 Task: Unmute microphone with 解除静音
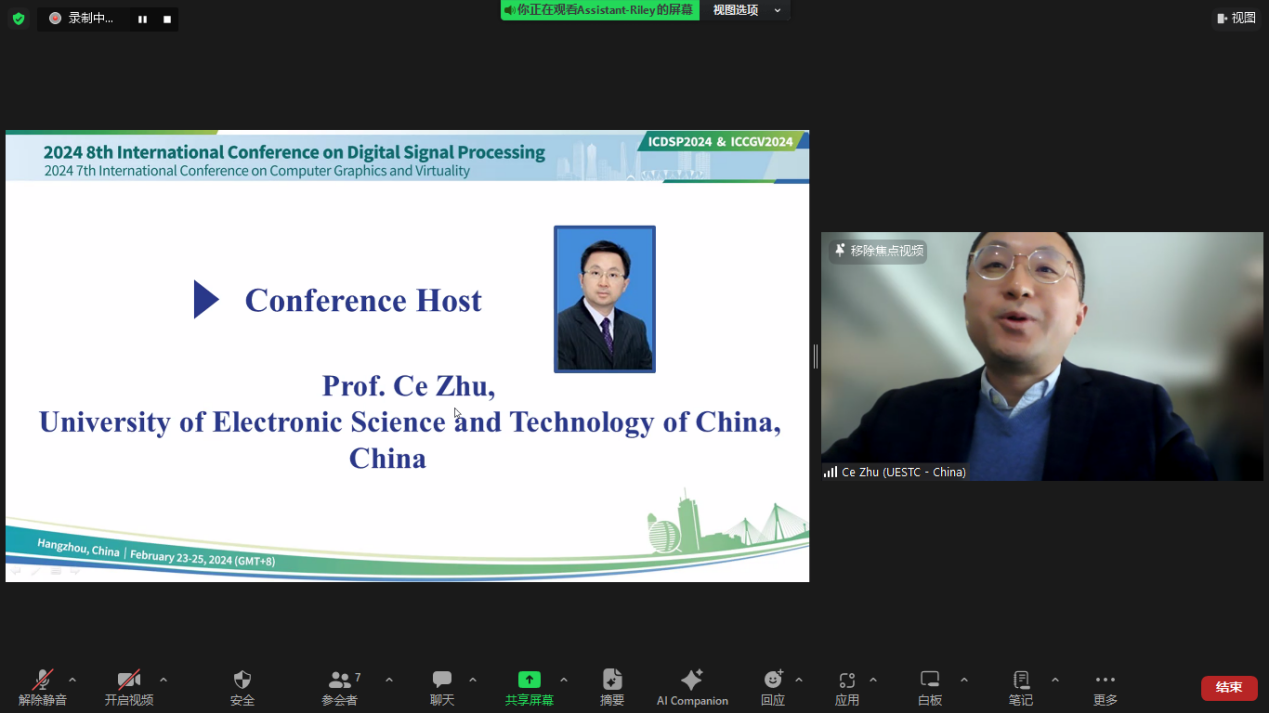click(x=42, y=688)
